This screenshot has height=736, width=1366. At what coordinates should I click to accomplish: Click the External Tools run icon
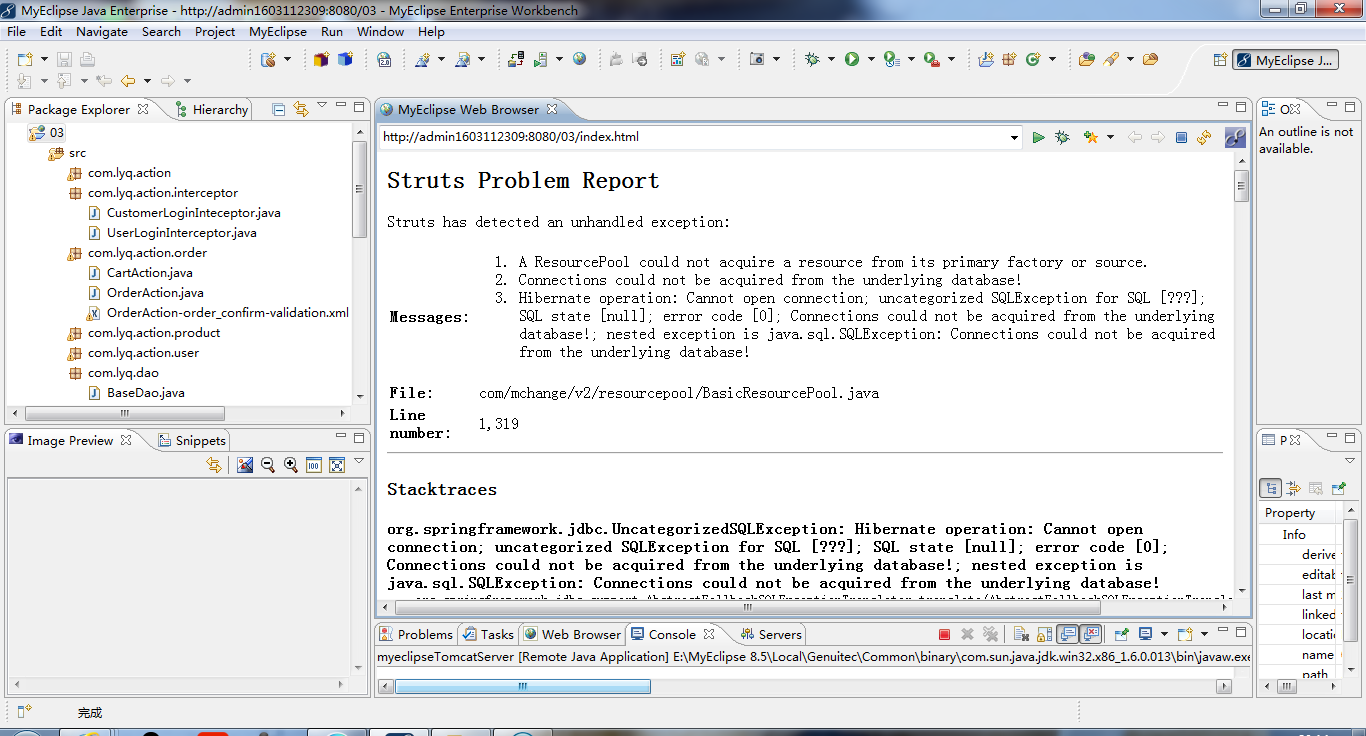[x=931, y=60]
